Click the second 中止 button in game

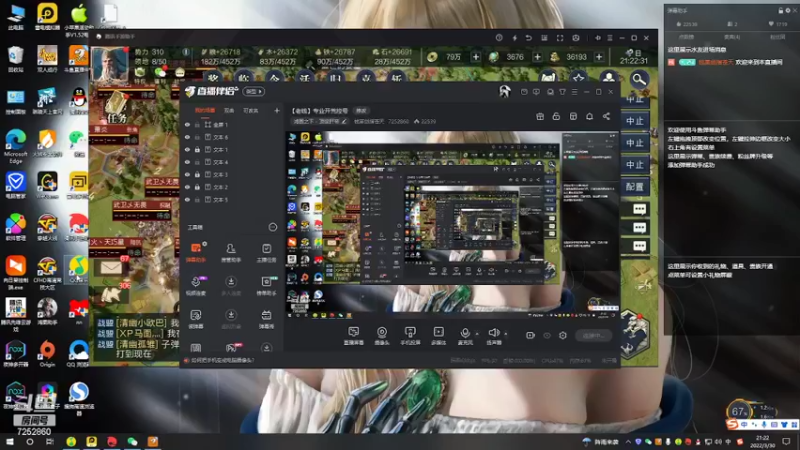[635, 121]
